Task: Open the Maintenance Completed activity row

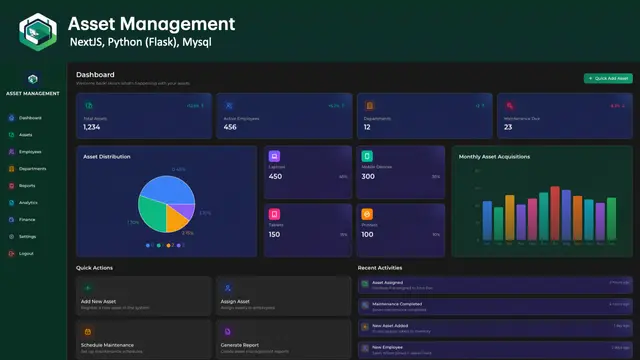Action: coord(495,307)
